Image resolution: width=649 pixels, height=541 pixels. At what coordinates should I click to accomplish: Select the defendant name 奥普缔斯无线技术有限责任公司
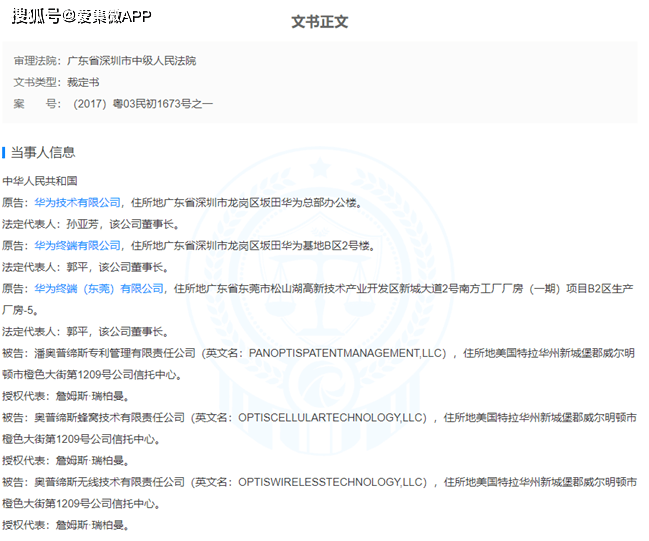click(110, 482)
